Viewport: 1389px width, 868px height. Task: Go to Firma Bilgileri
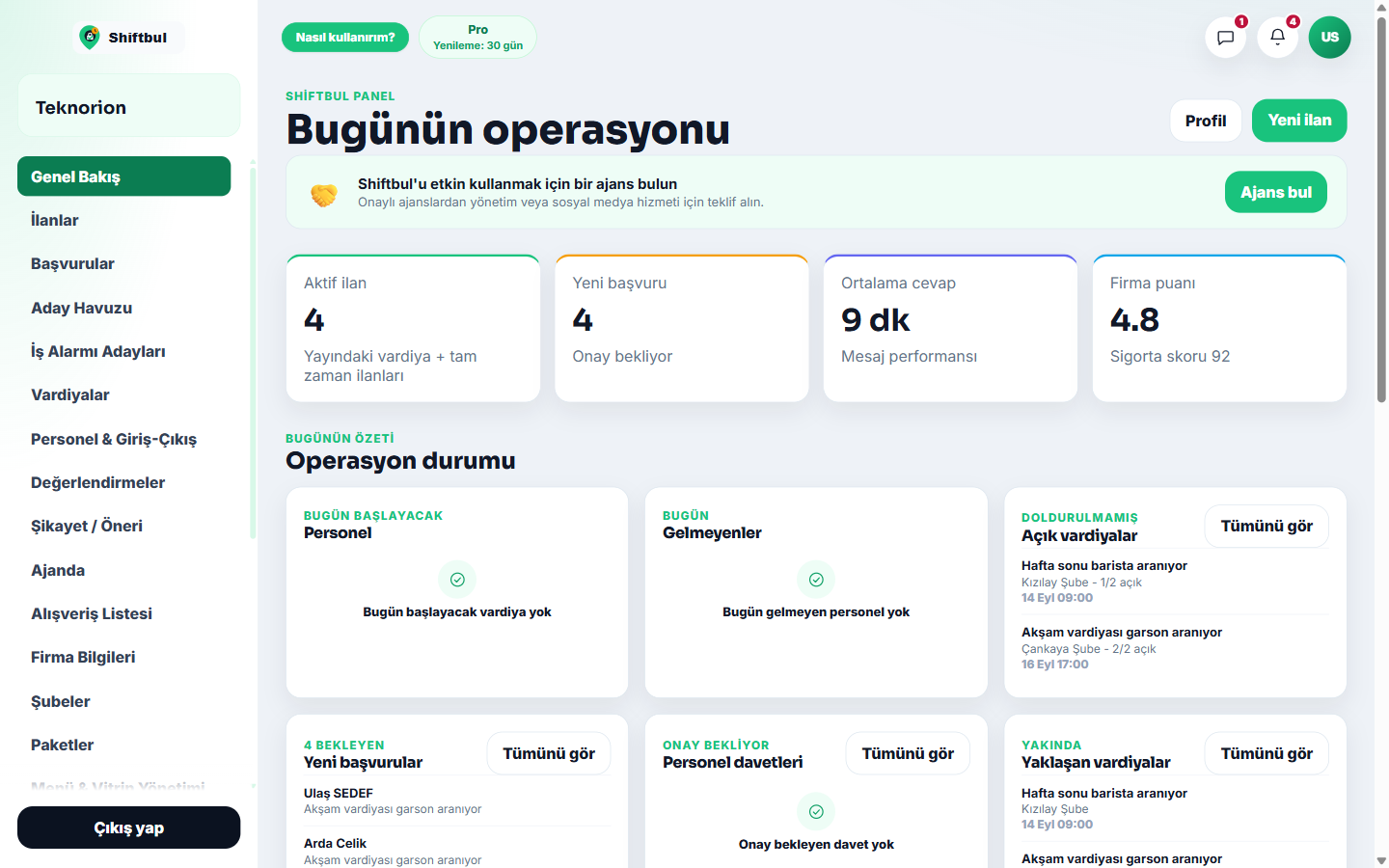point(123,657)
